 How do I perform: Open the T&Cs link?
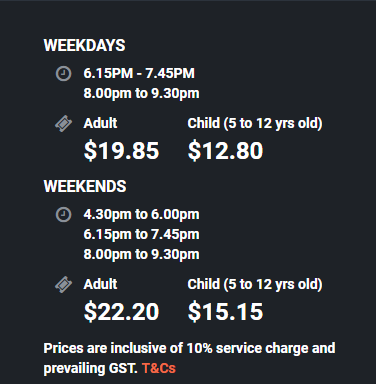point(159,368)
